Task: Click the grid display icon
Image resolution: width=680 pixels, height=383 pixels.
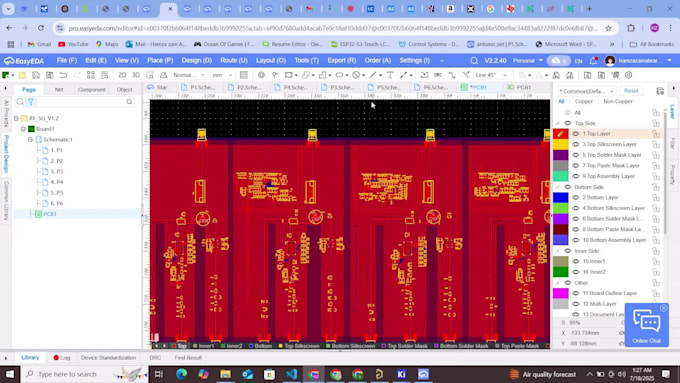Action: (244, 75)
